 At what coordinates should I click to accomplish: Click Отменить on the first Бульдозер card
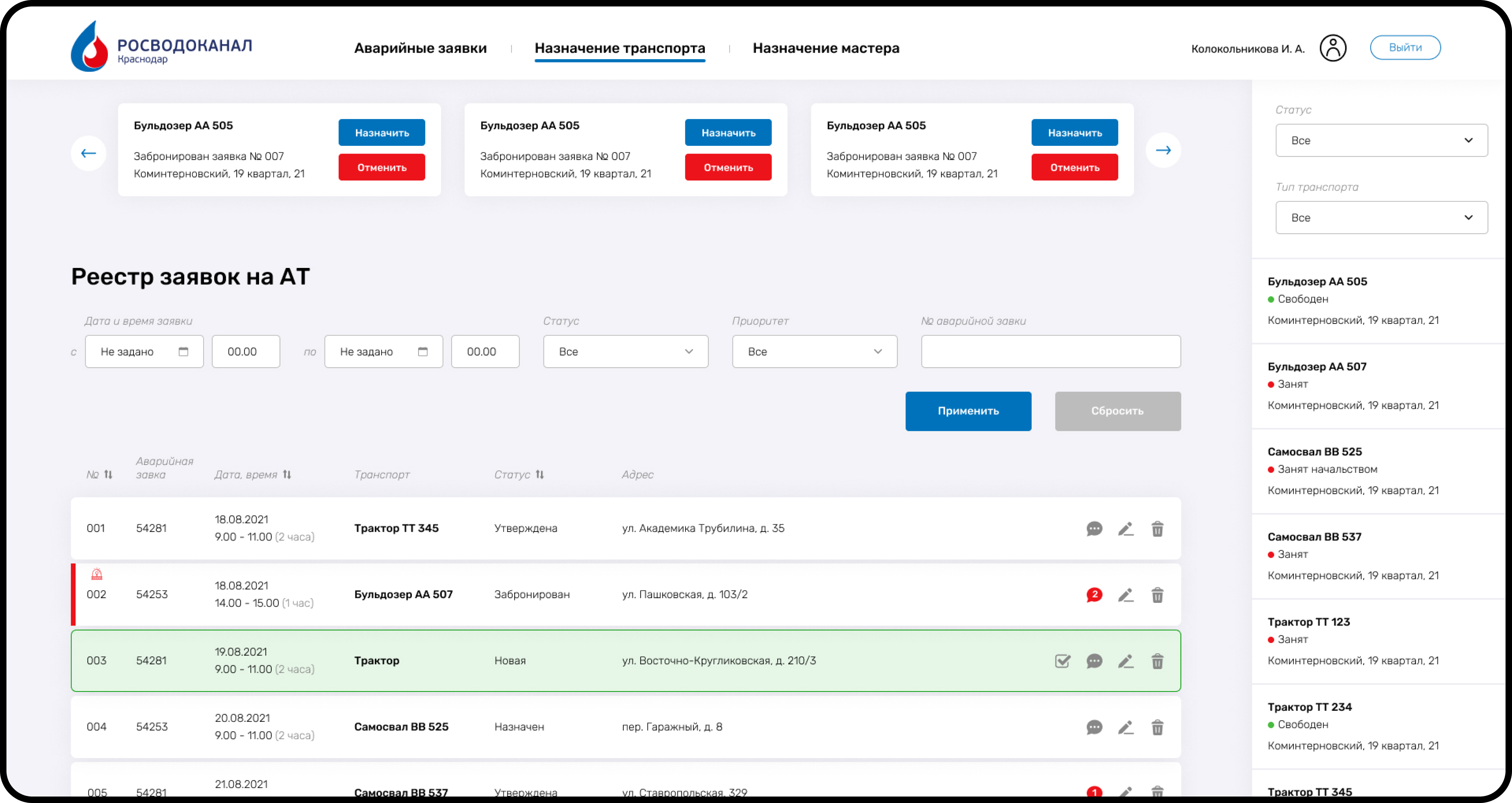click(x=382, y=167)
